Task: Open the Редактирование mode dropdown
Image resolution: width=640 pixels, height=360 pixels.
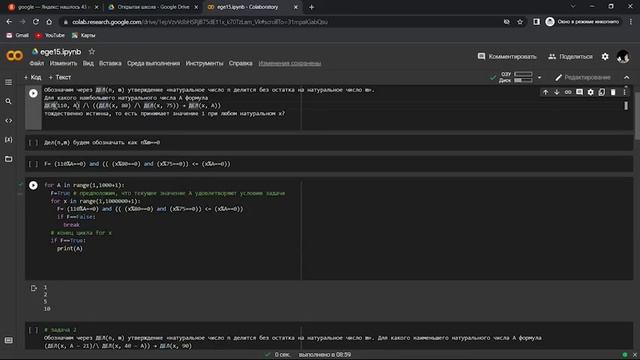Action: (583, 77)
